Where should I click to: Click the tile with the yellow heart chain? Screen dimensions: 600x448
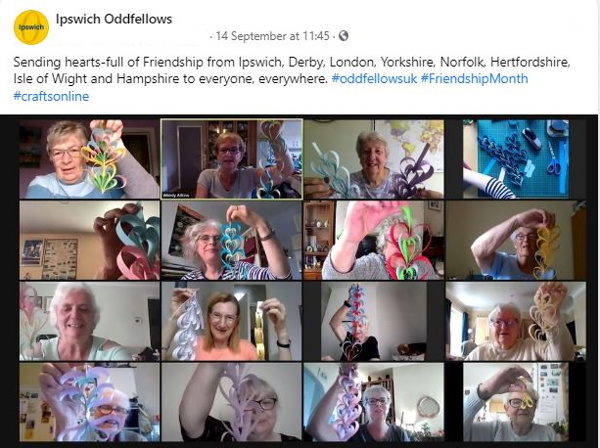pyautogui.click(x=515, y=240)
